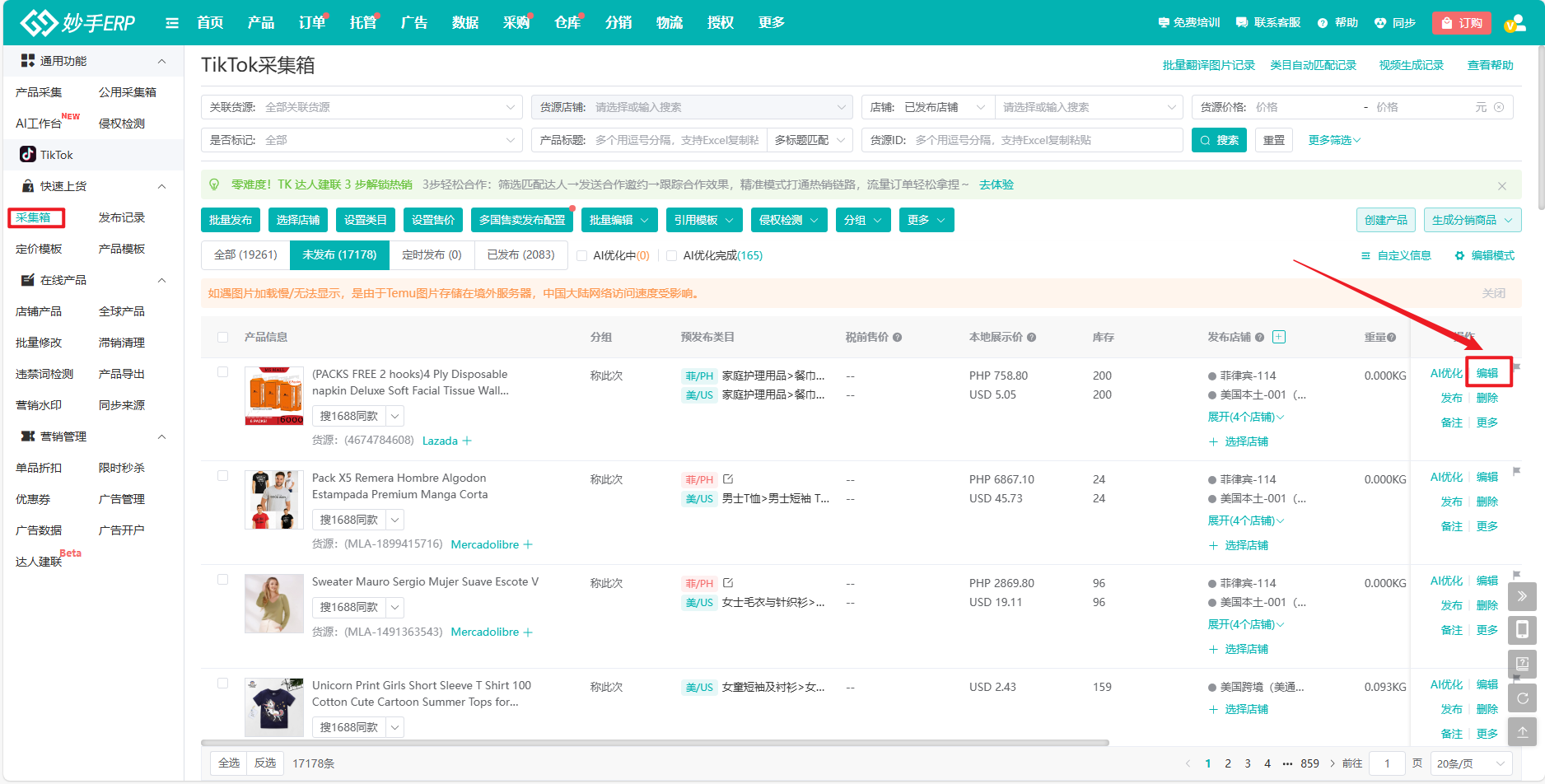1545x784 pixels.
Task: Click the flag marker on the first product row
Action: [1517, 367]
